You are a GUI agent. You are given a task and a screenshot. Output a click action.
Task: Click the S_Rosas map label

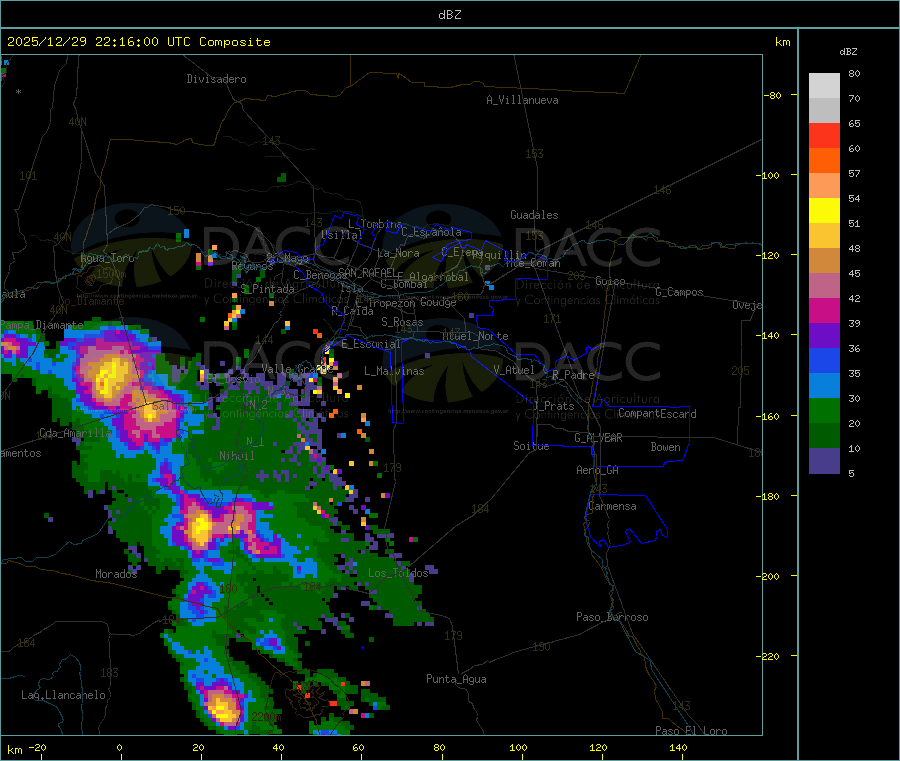tap(402, 322)
